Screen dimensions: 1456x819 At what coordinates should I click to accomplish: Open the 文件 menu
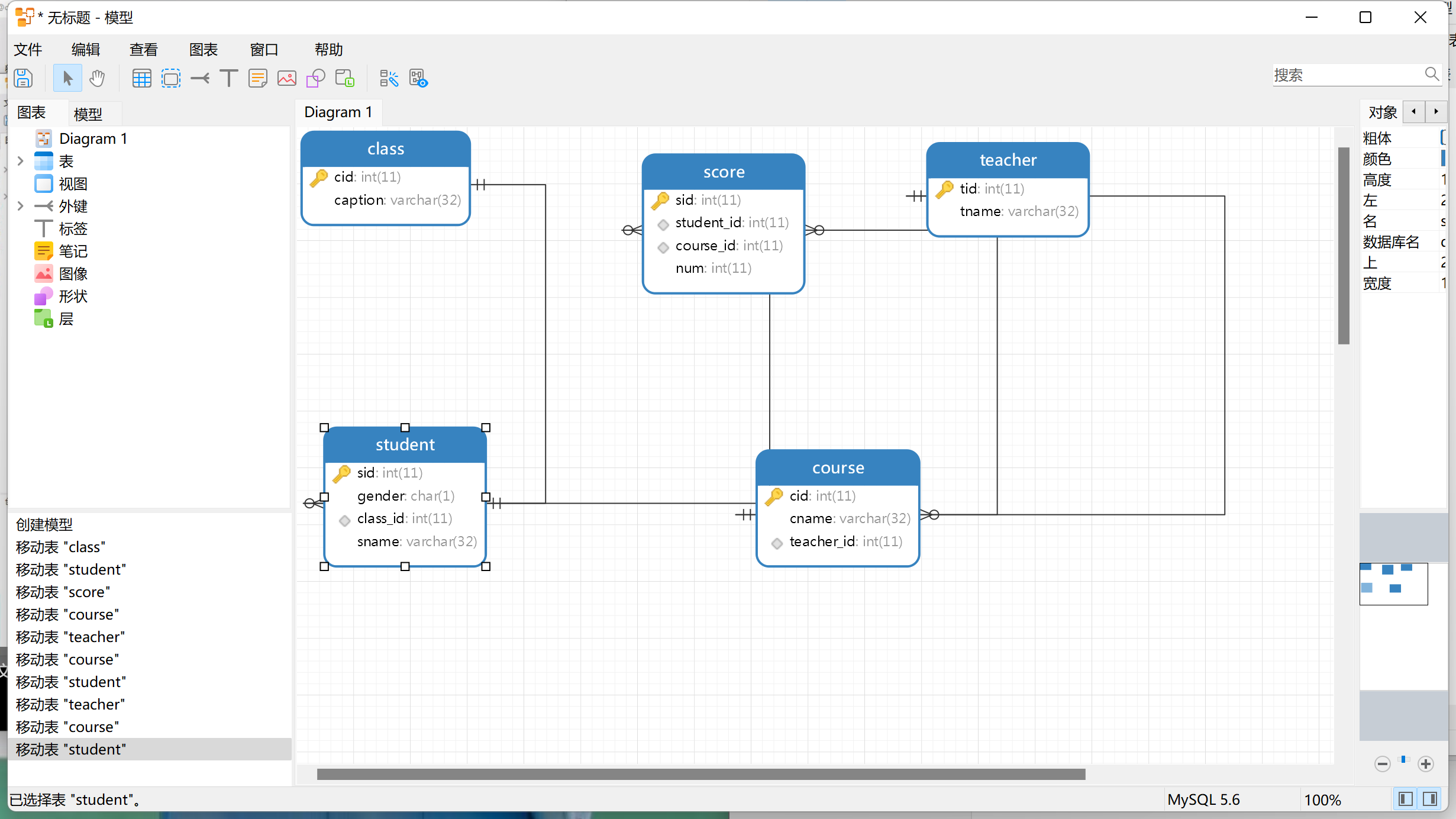(x=28, y=50)
